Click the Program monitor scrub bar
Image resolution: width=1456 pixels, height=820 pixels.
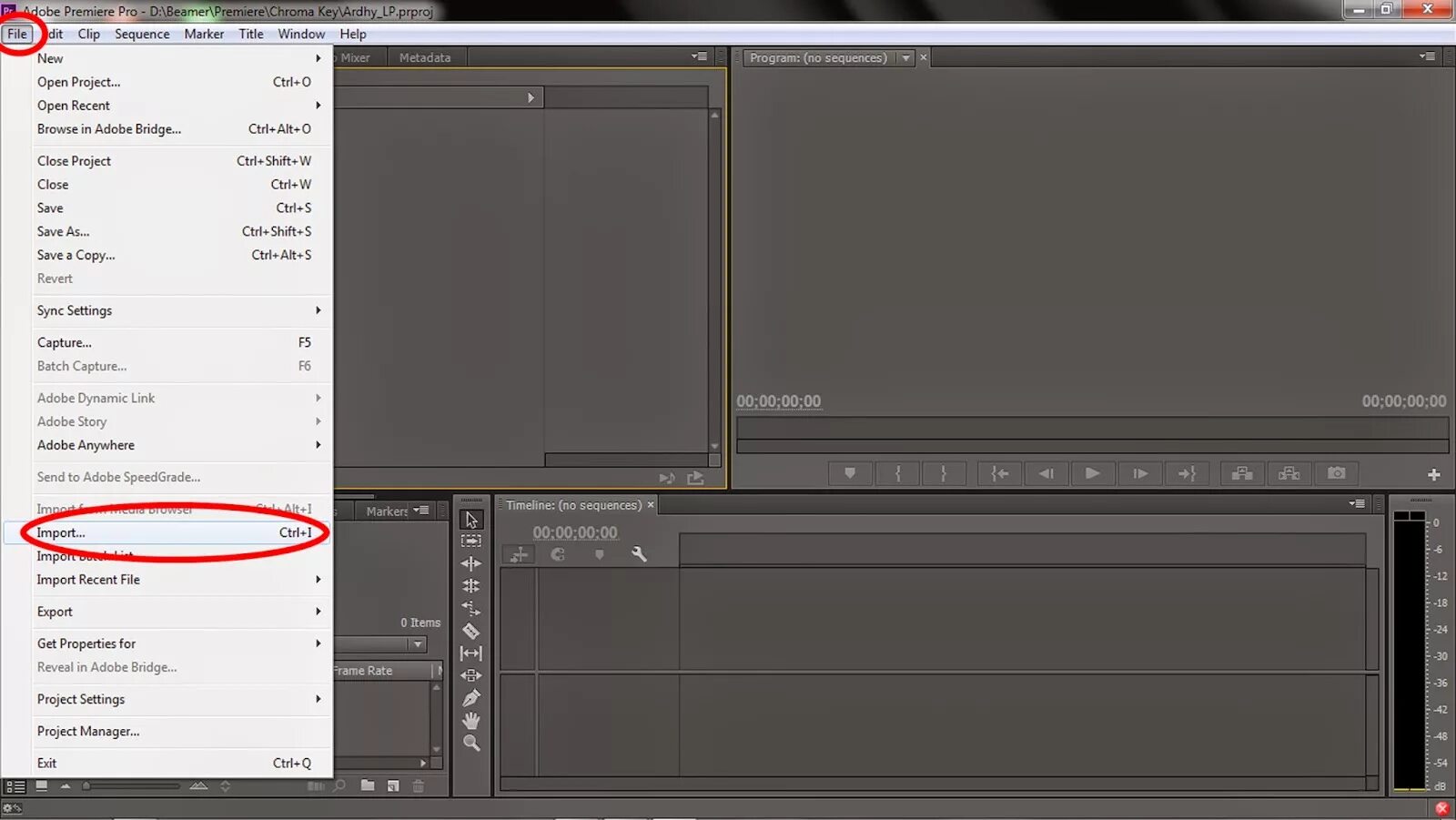click(x=1092, y=428)
